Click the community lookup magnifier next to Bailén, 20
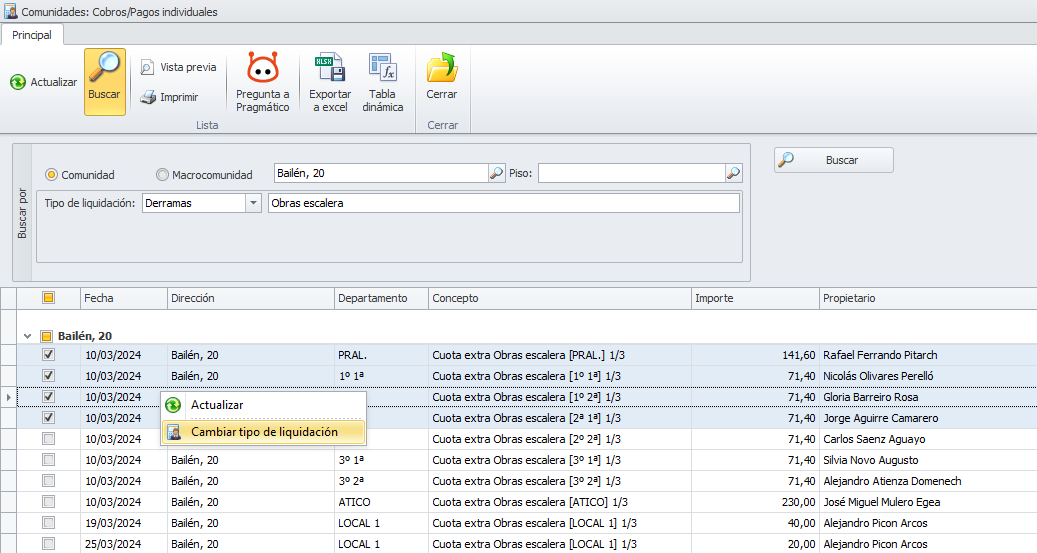1037x553 pixels. (496, 173)
